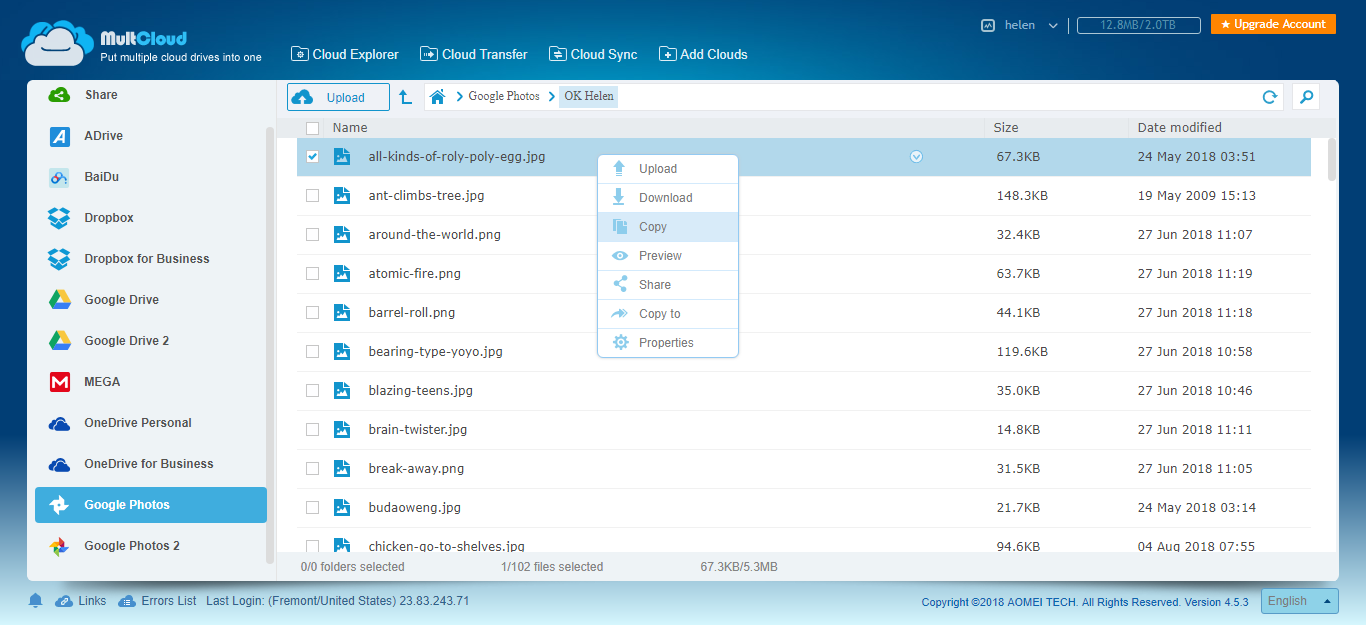Choose Copy in the context menu
Screen dimensions: 1366x626
pyautogui.click(x=668, y=227)
